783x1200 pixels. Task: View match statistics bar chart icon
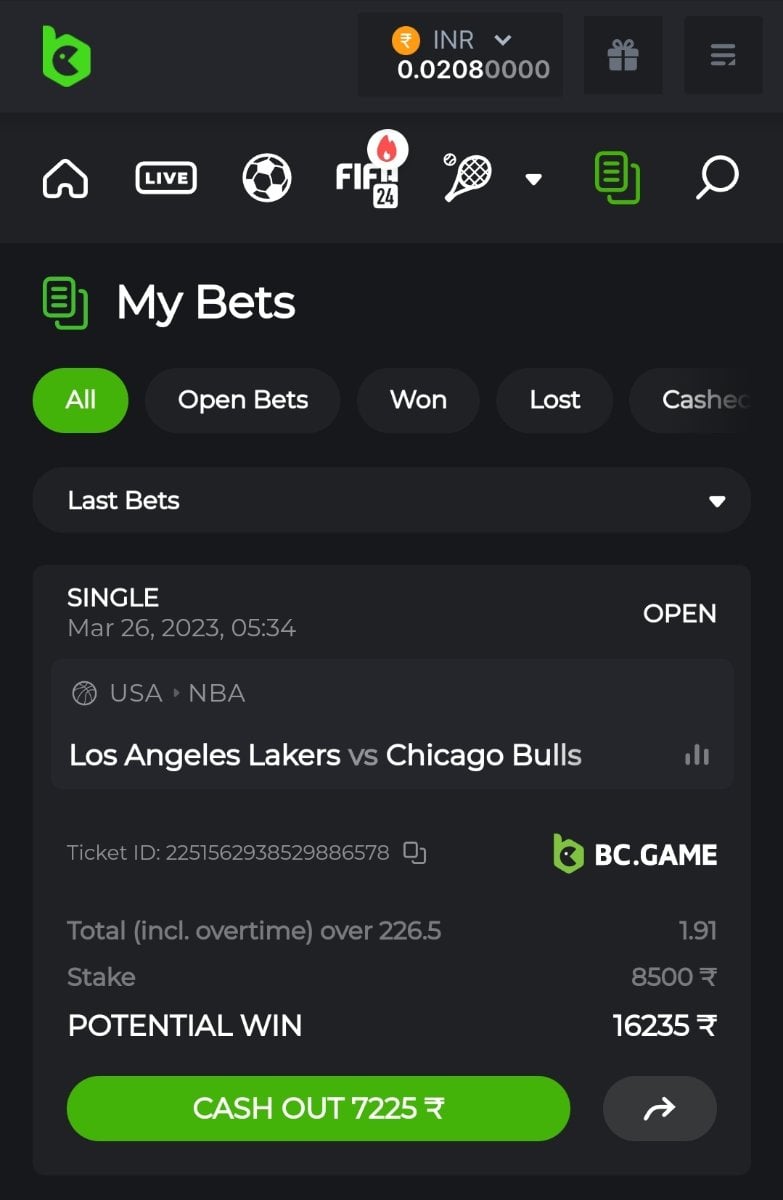tap(697, 755)
